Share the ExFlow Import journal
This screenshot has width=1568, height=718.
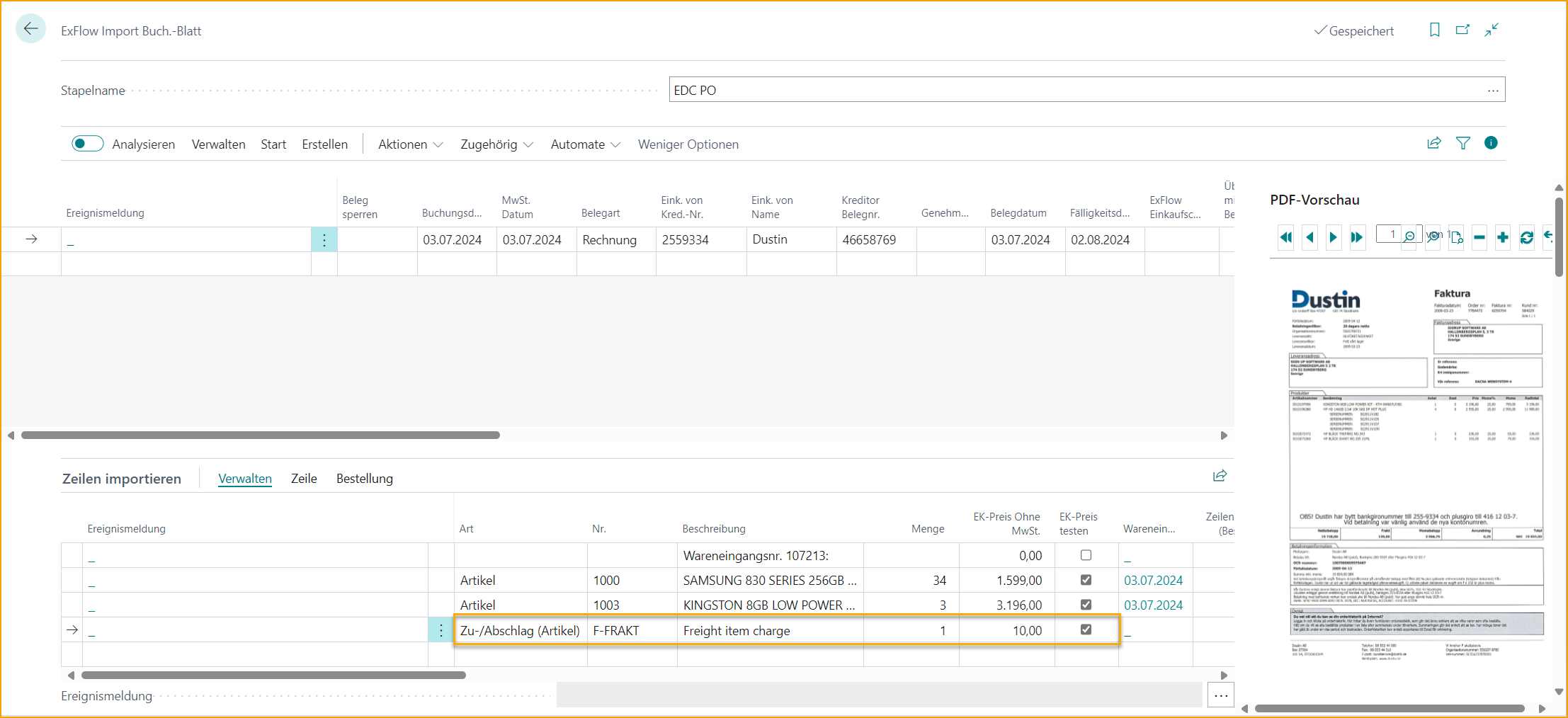click(1433, 143)
